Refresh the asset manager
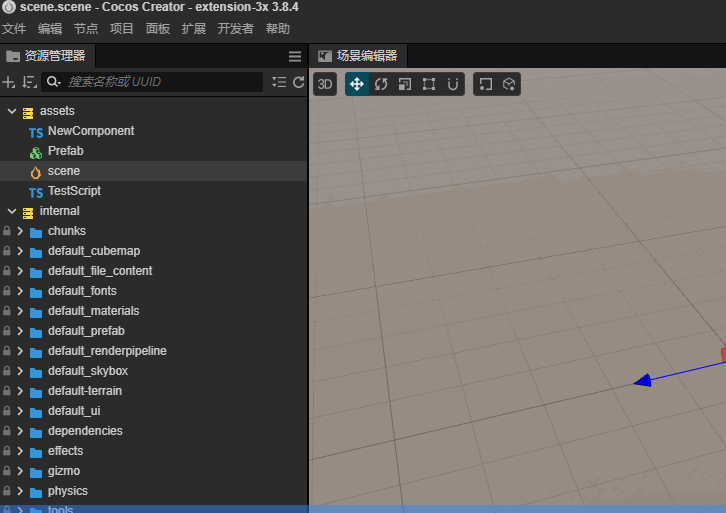Viewport: 726px width, 513px height. coord(299,82)
